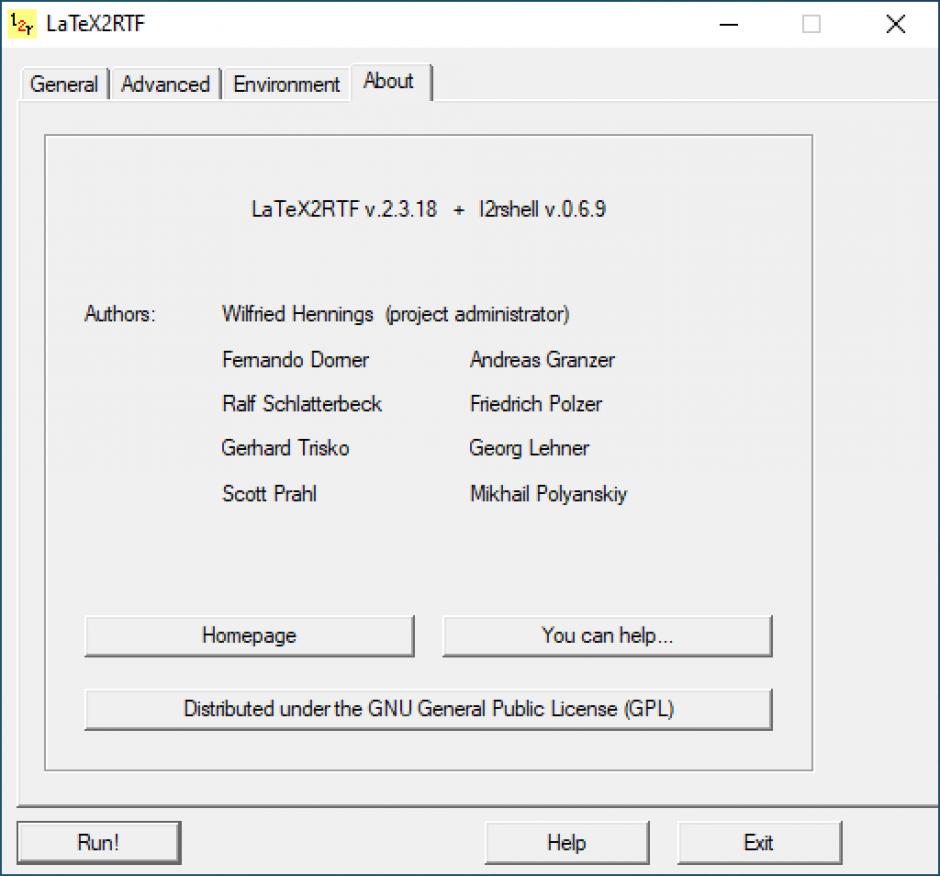Click the name Fernando Dorner

296,360
